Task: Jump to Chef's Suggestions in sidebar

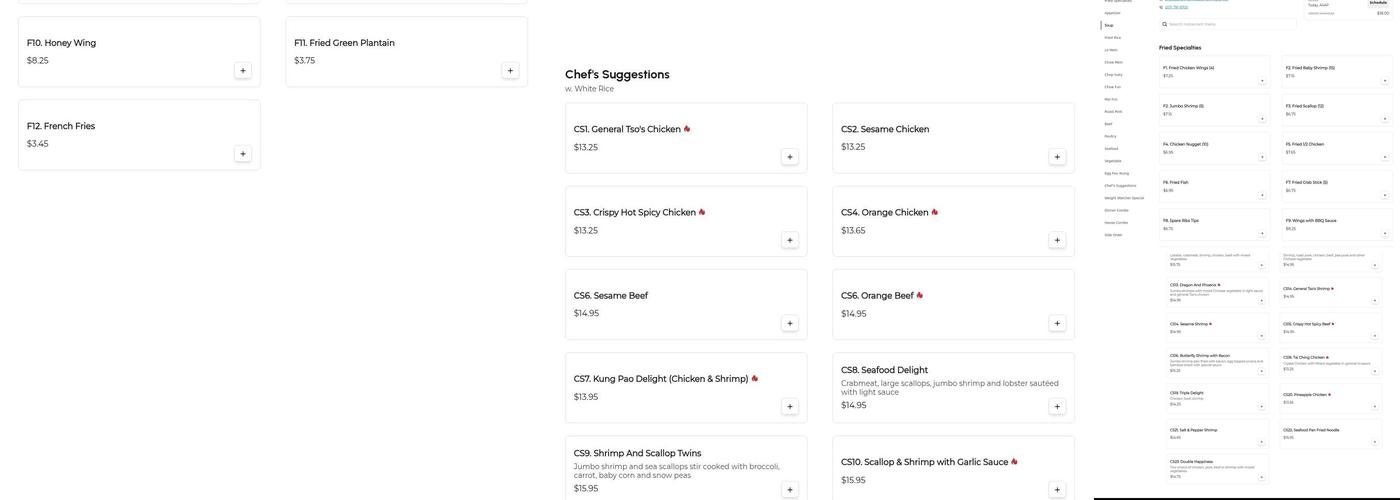Action: pyautogui.click(x=1120, y=185)
